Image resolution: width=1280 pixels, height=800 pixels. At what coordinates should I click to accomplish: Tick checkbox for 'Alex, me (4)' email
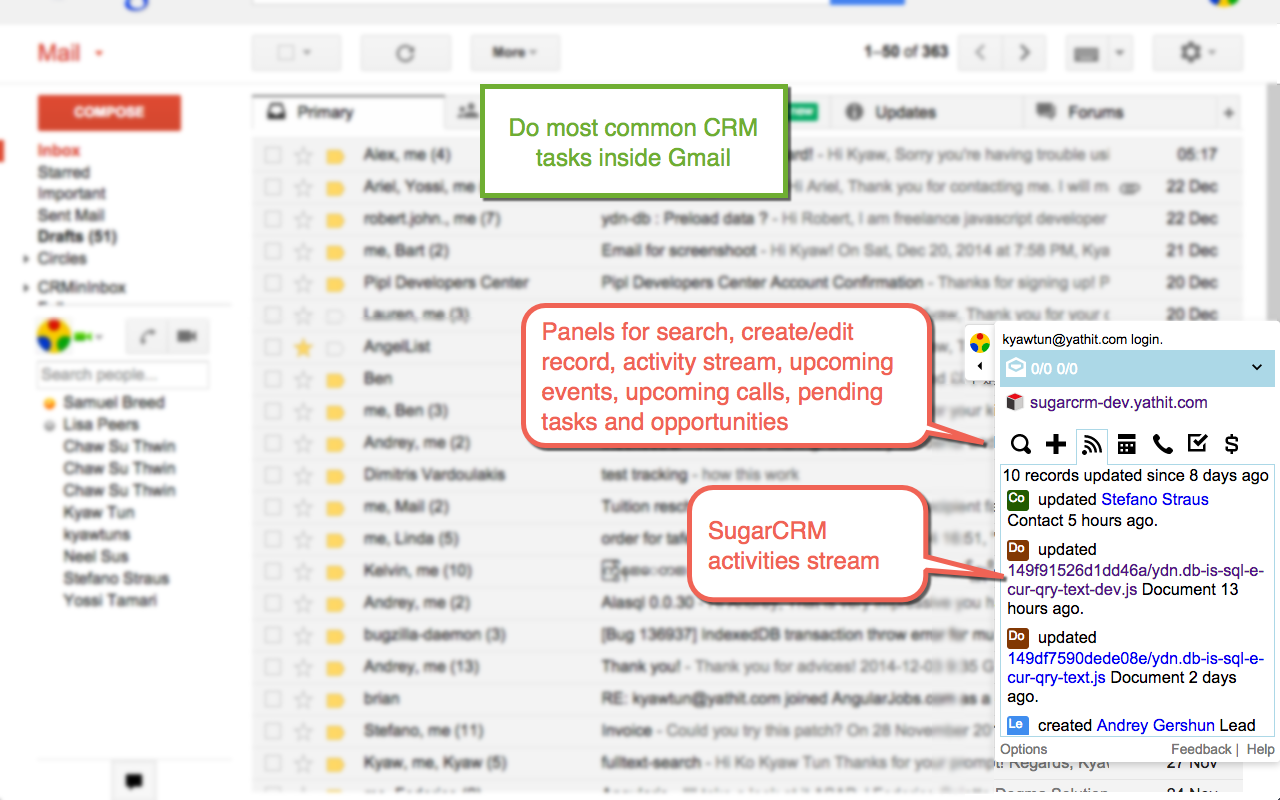pyautogui.click(x=272, y=155)
